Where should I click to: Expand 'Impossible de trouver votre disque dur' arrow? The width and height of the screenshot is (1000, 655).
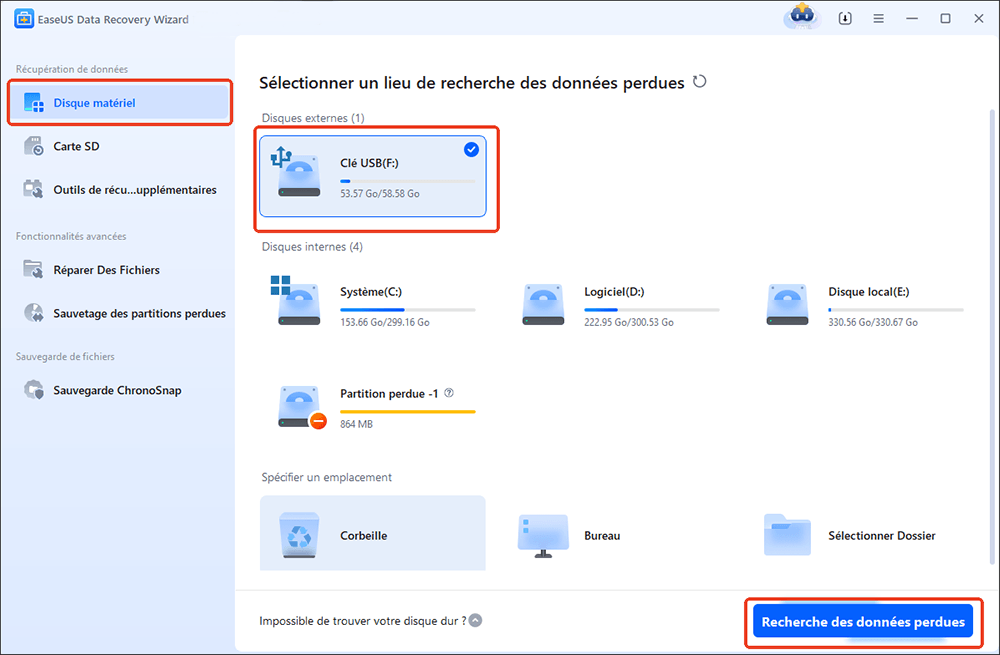(x=476, y=621)
